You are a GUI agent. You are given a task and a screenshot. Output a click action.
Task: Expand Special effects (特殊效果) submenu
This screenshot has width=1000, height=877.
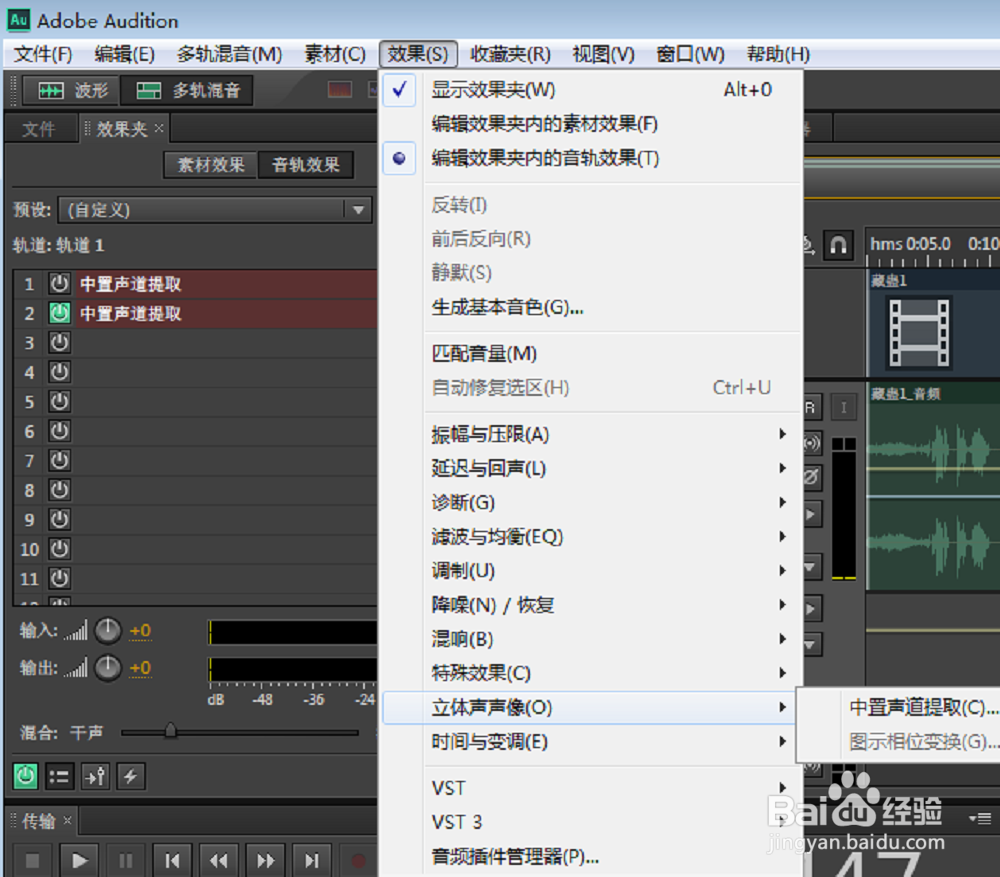click(x=591, y=673)
